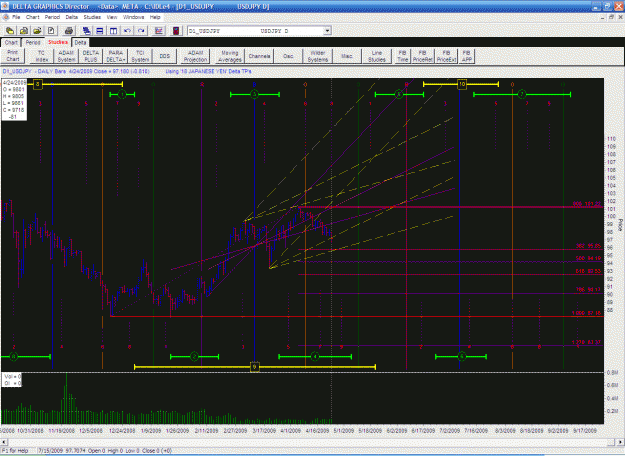This screenshot has height=456, width=625.
Task: Open the File menu
Action: pyautogui.click(x=16, y=17)
